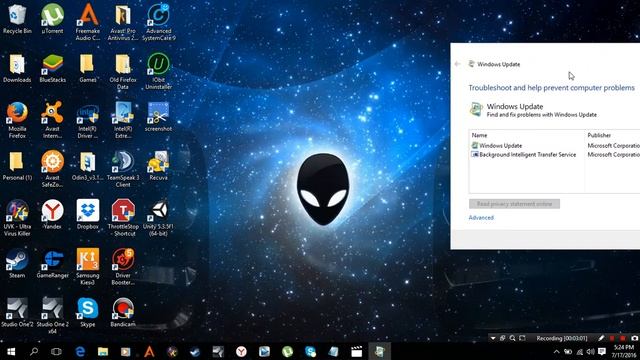Open the Advanced link in troubleshooter
The width and height of the screenshot is (640, 360).
481,218
